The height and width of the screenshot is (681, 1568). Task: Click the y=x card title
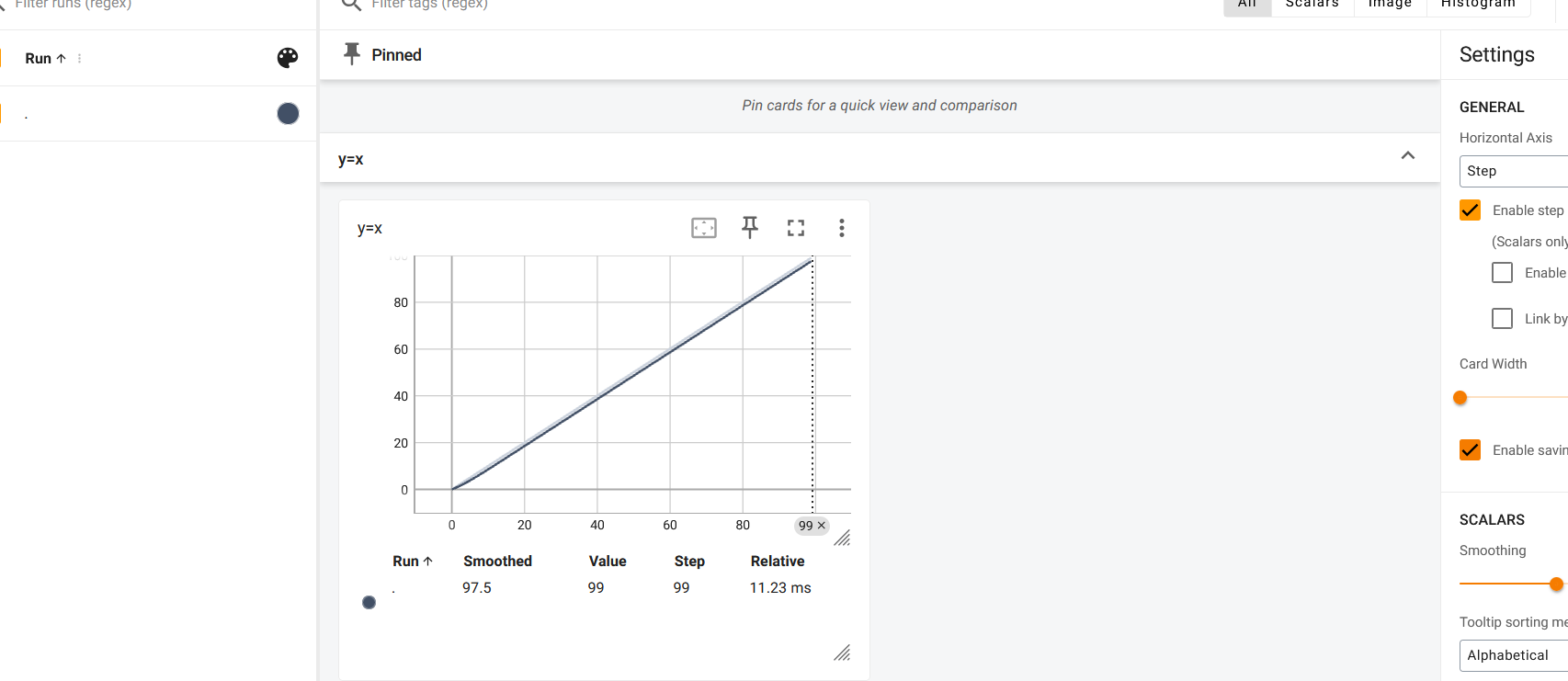pos(369,228)
